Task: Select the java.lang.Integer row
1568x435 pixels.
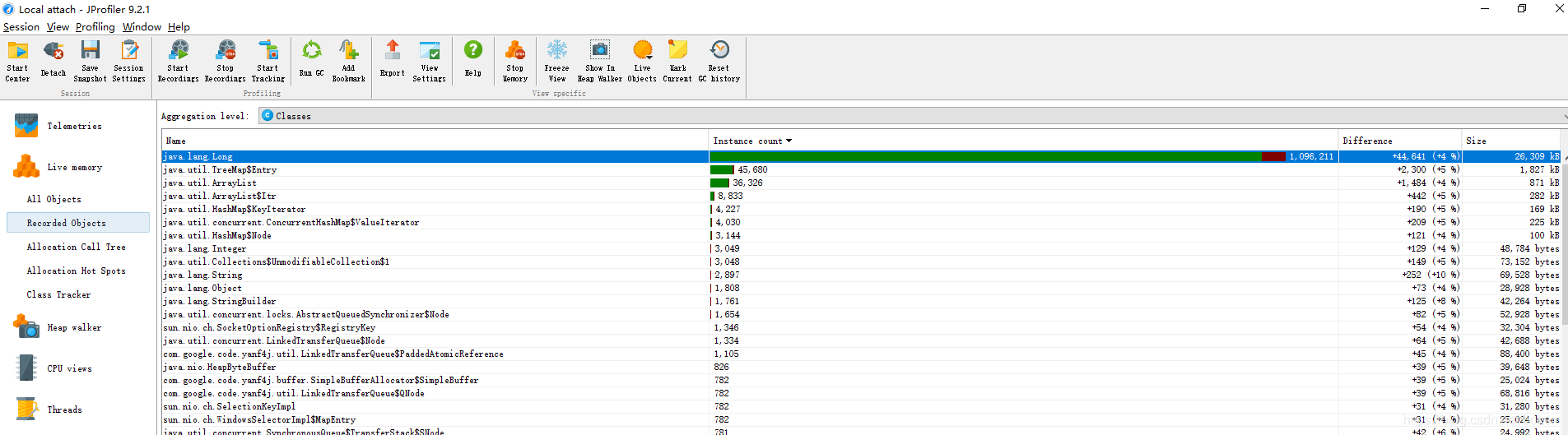Action: 861,248
